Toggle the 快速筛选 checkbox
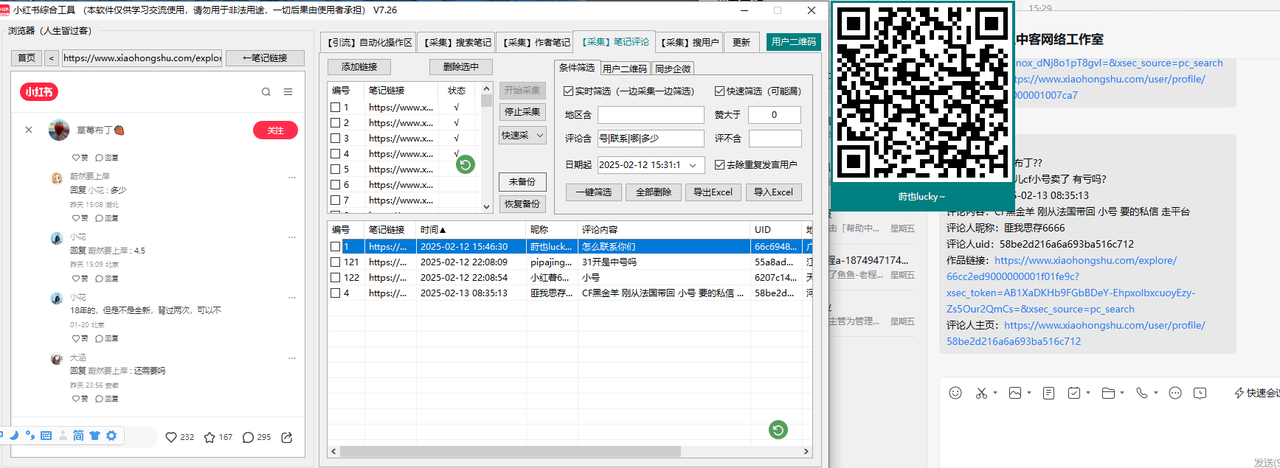This screenshot has width=1280, height=468. [720, 91]
